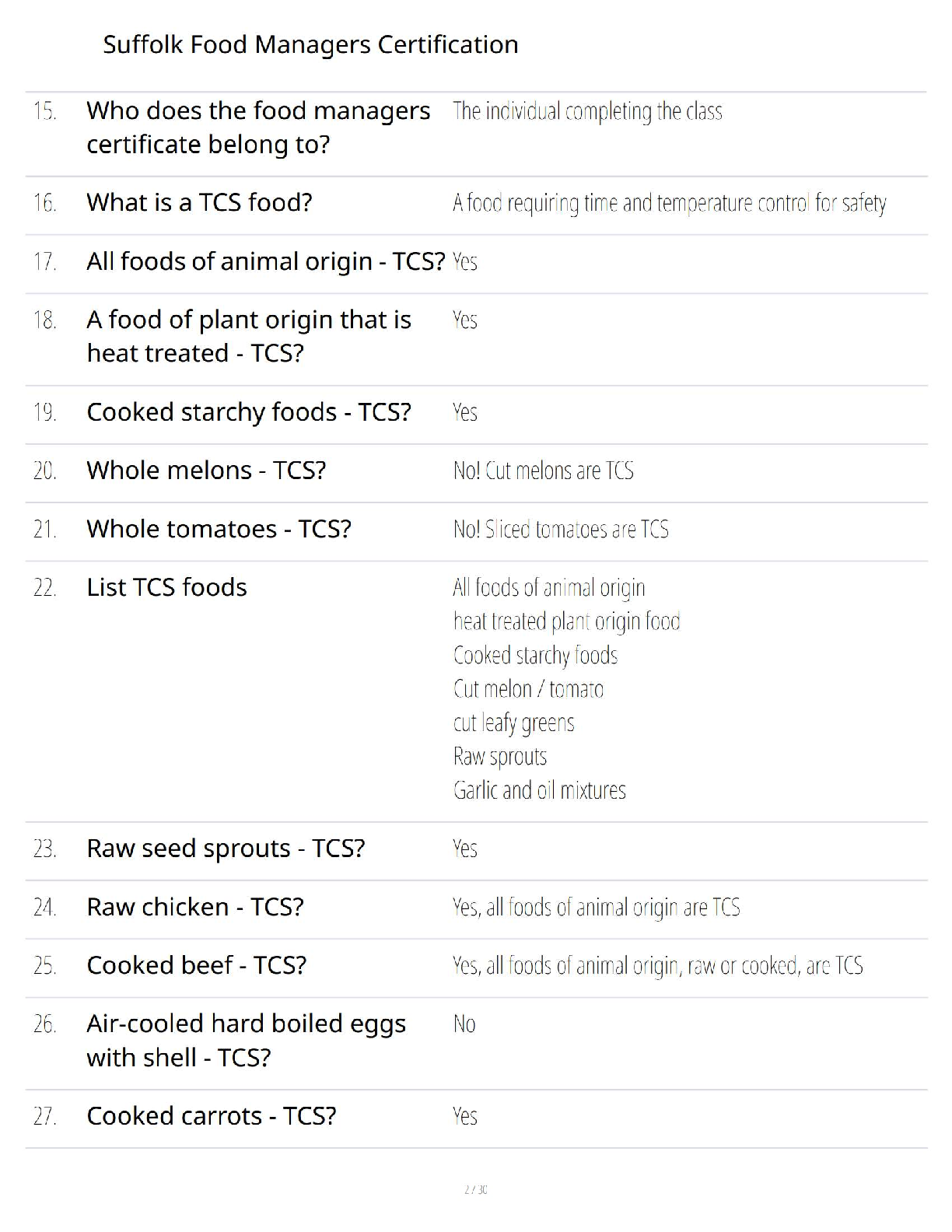Viewport: 952px width, 1232px height.
Task: Select 'Cooked starchy foods - TCS?' question
Action: tap(249, 412)
